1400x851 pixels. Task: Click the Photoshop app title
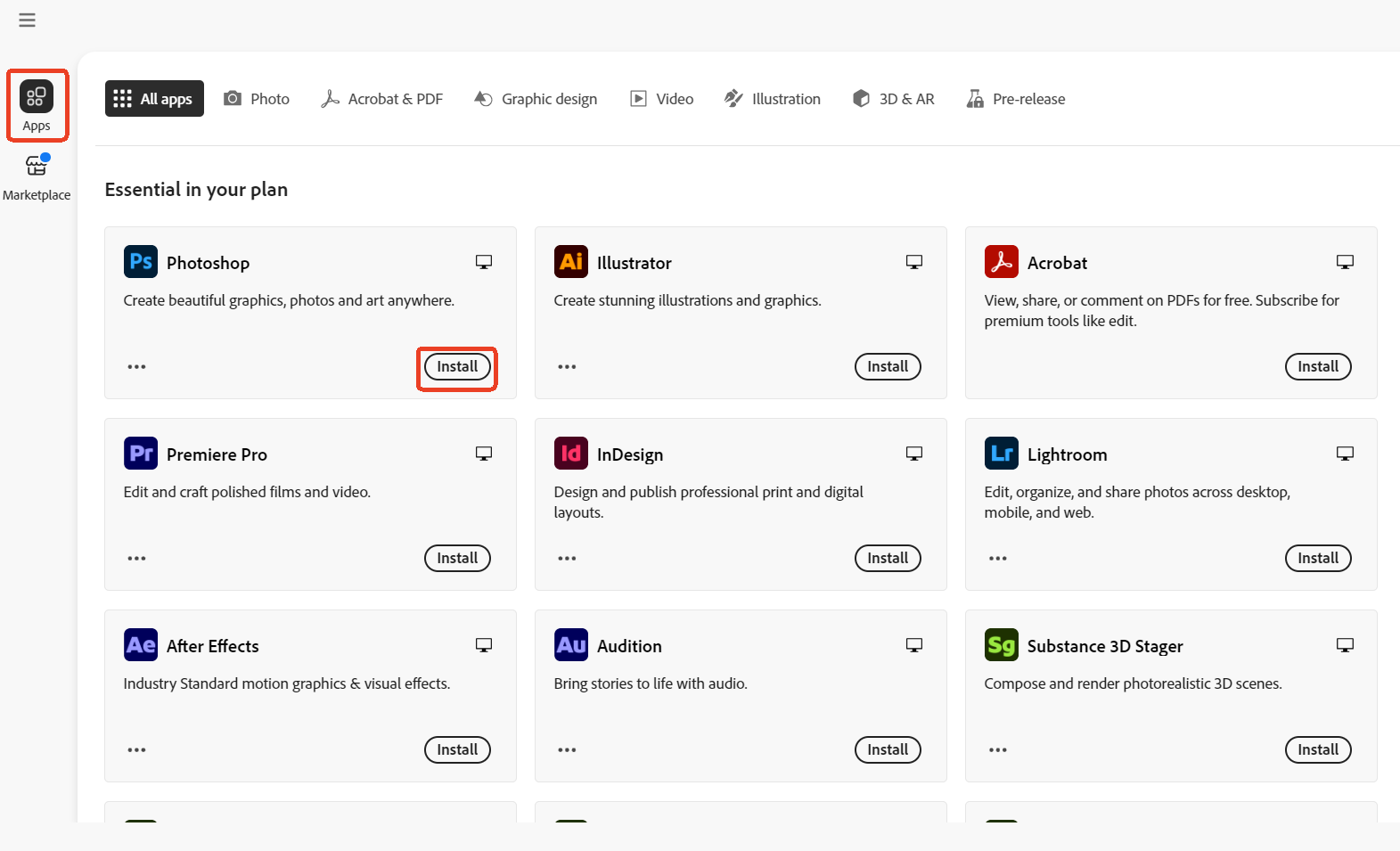(x=208, y=263)
